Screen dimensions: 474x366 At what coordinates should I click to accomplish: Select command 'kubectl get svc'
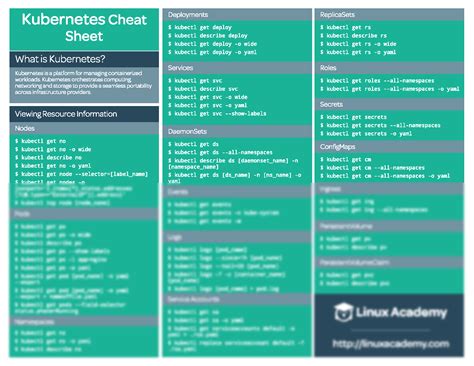[195, 81]
